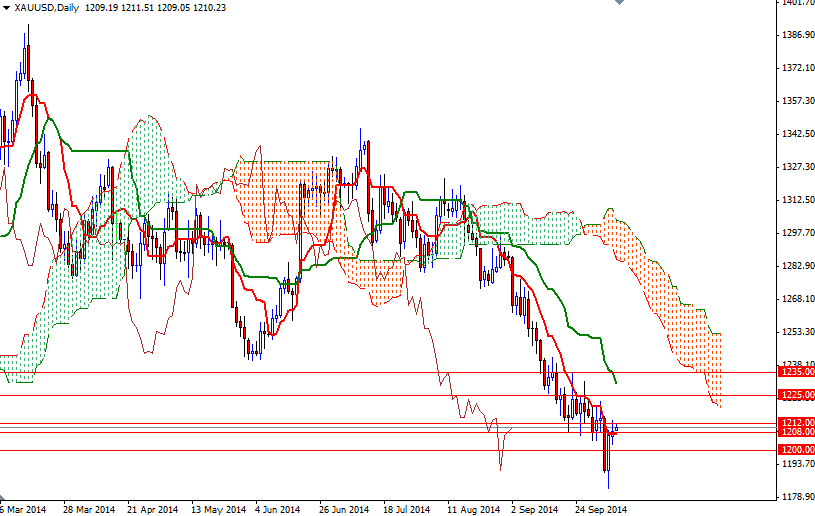Viewport: 815px width, 516px height.
Task: Click the 1268.10 price axis label
Action: pos(797,299)
